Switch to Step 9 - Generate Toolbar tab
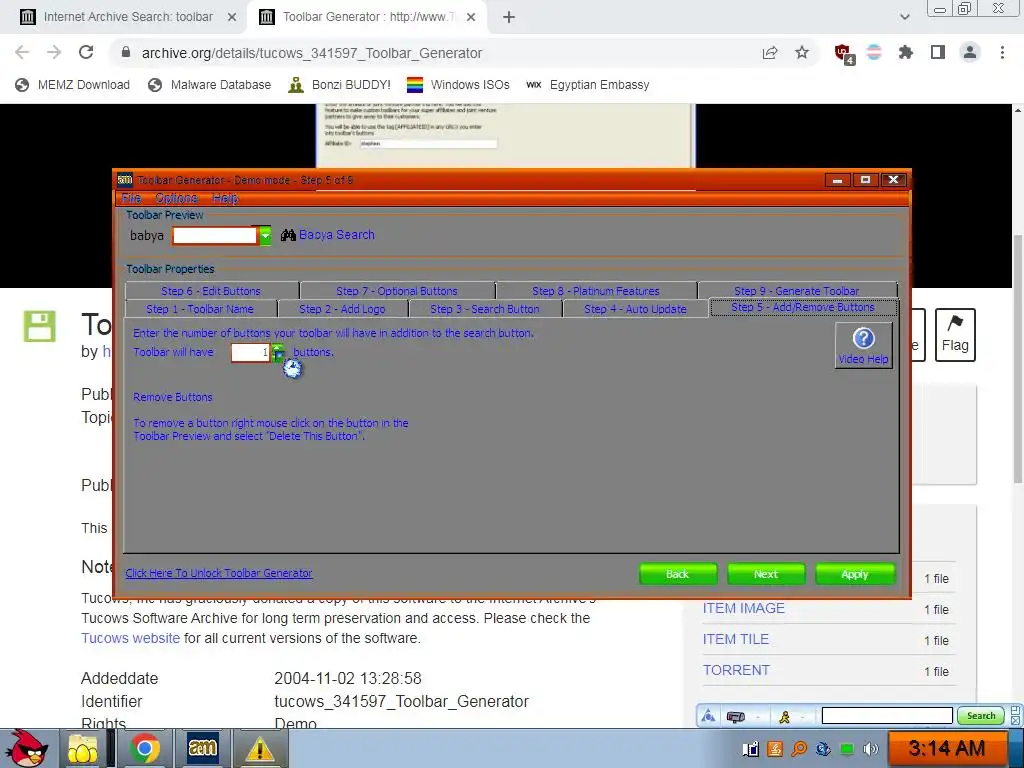 [x=797, y=291]
